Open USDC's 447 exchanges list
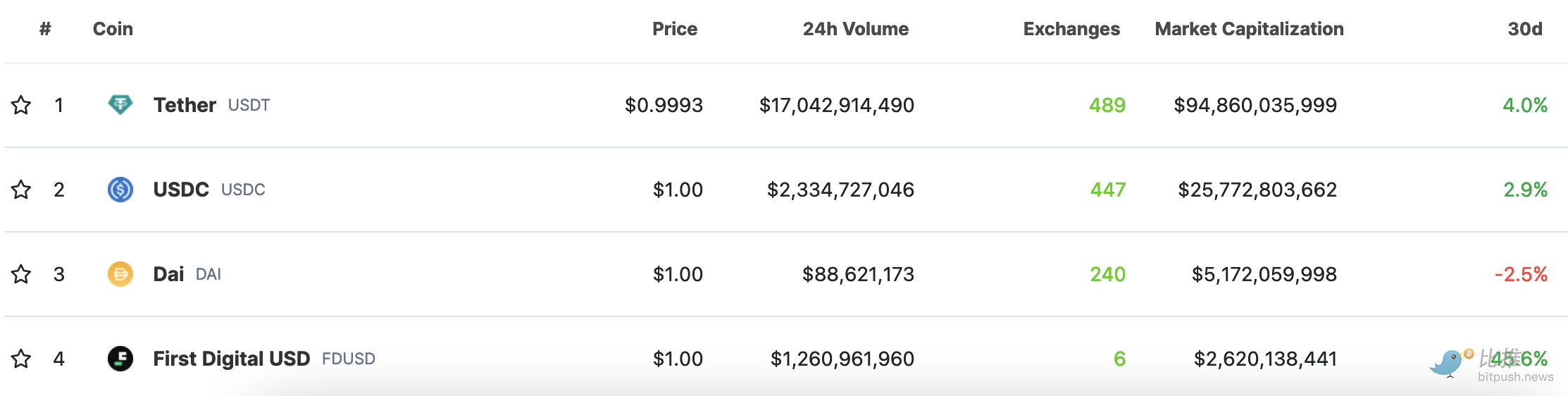 (x=1108, y=190)
